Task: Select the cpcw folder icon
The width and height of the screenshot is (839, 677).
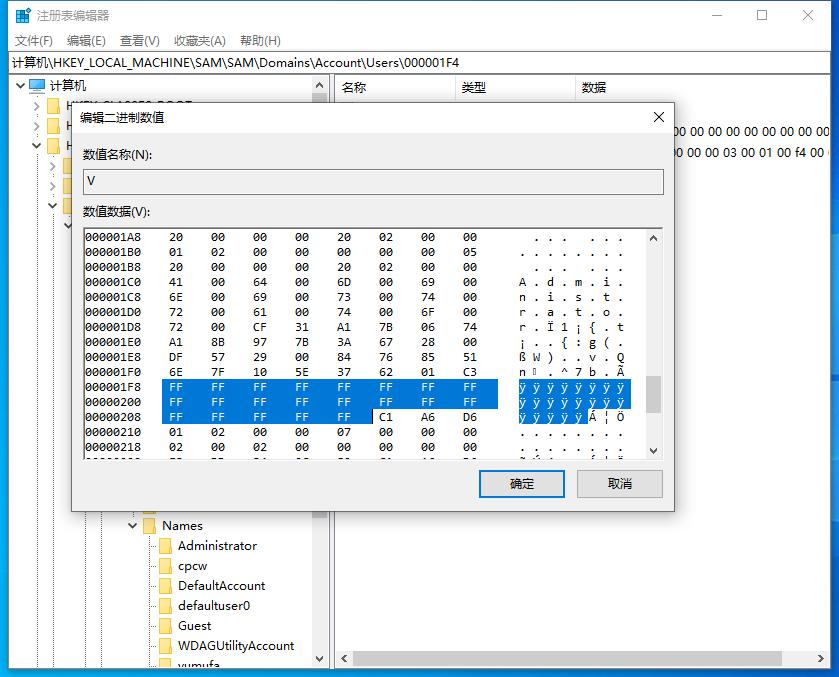Action: click(165, 566)
